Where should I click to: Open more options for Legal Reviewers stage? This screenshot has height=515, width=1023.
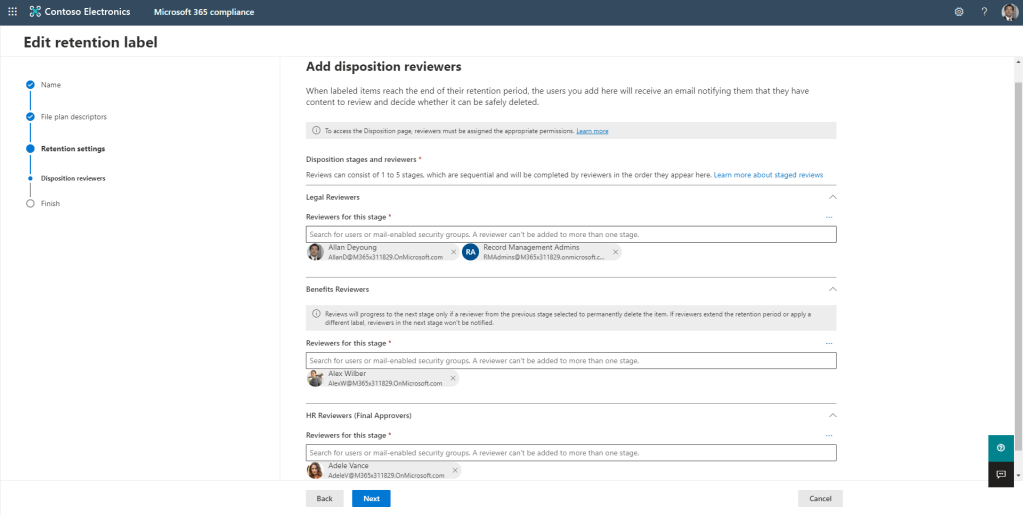coord(828,217)
